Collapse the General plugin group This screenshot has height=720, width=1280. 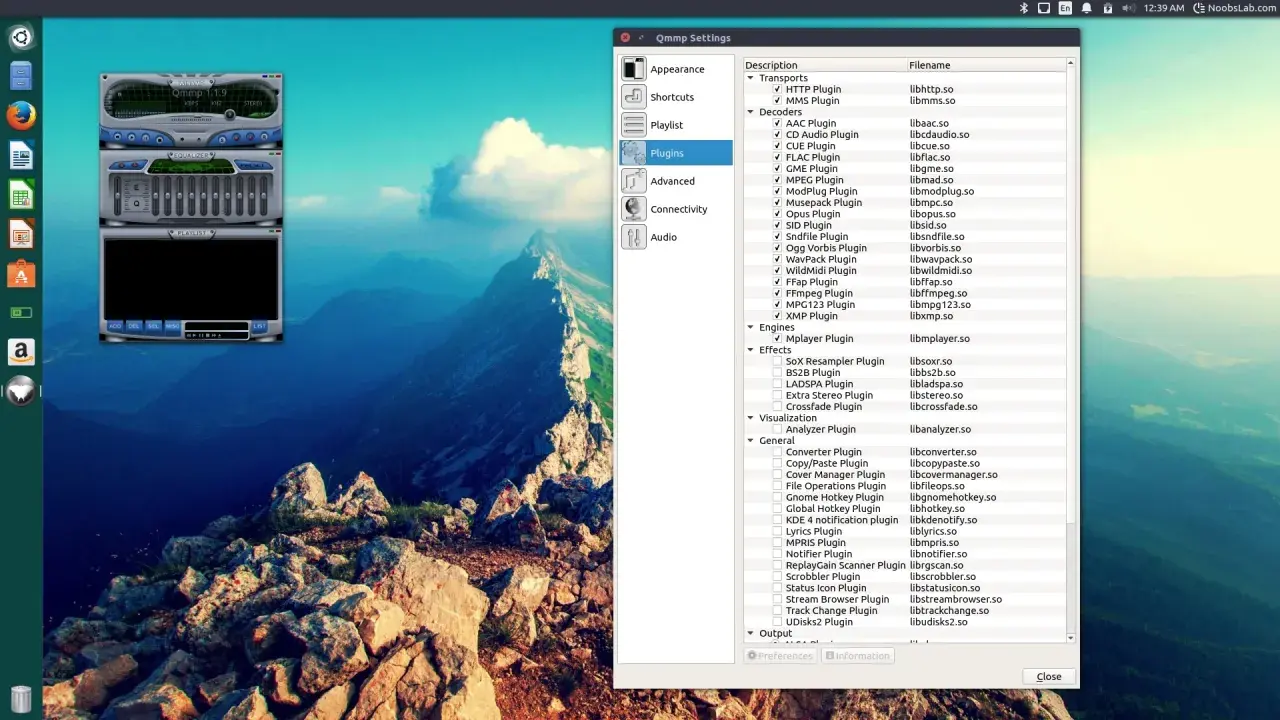750,440
